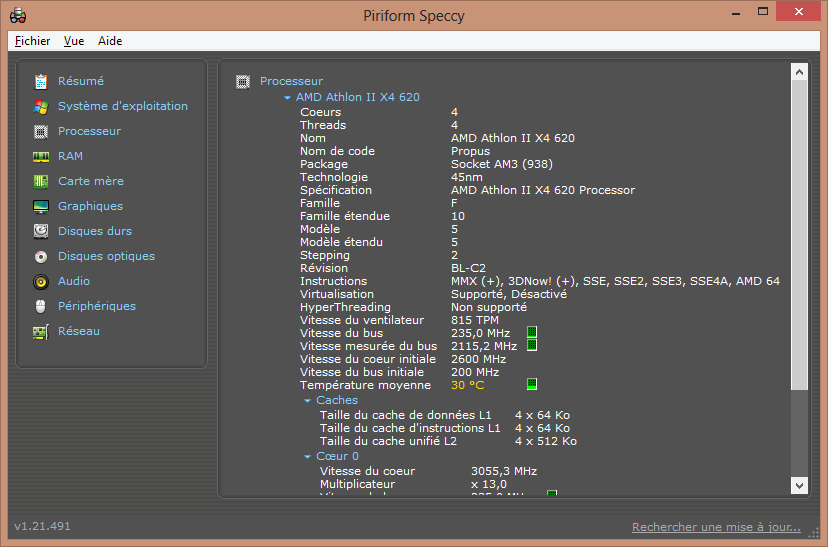Click the scrollbar down arrow
828x547 pixels.
pyautogui.click(x=799, y=485)
